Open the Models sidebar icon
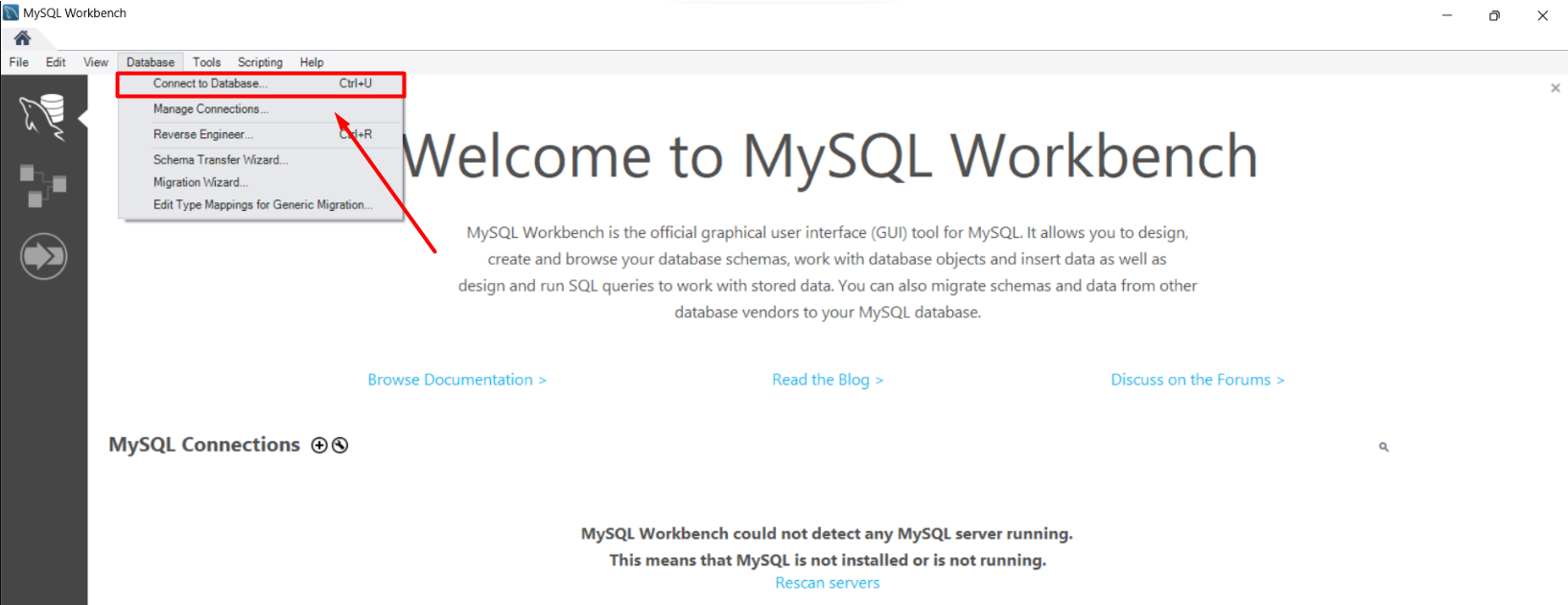 point(43,186)
